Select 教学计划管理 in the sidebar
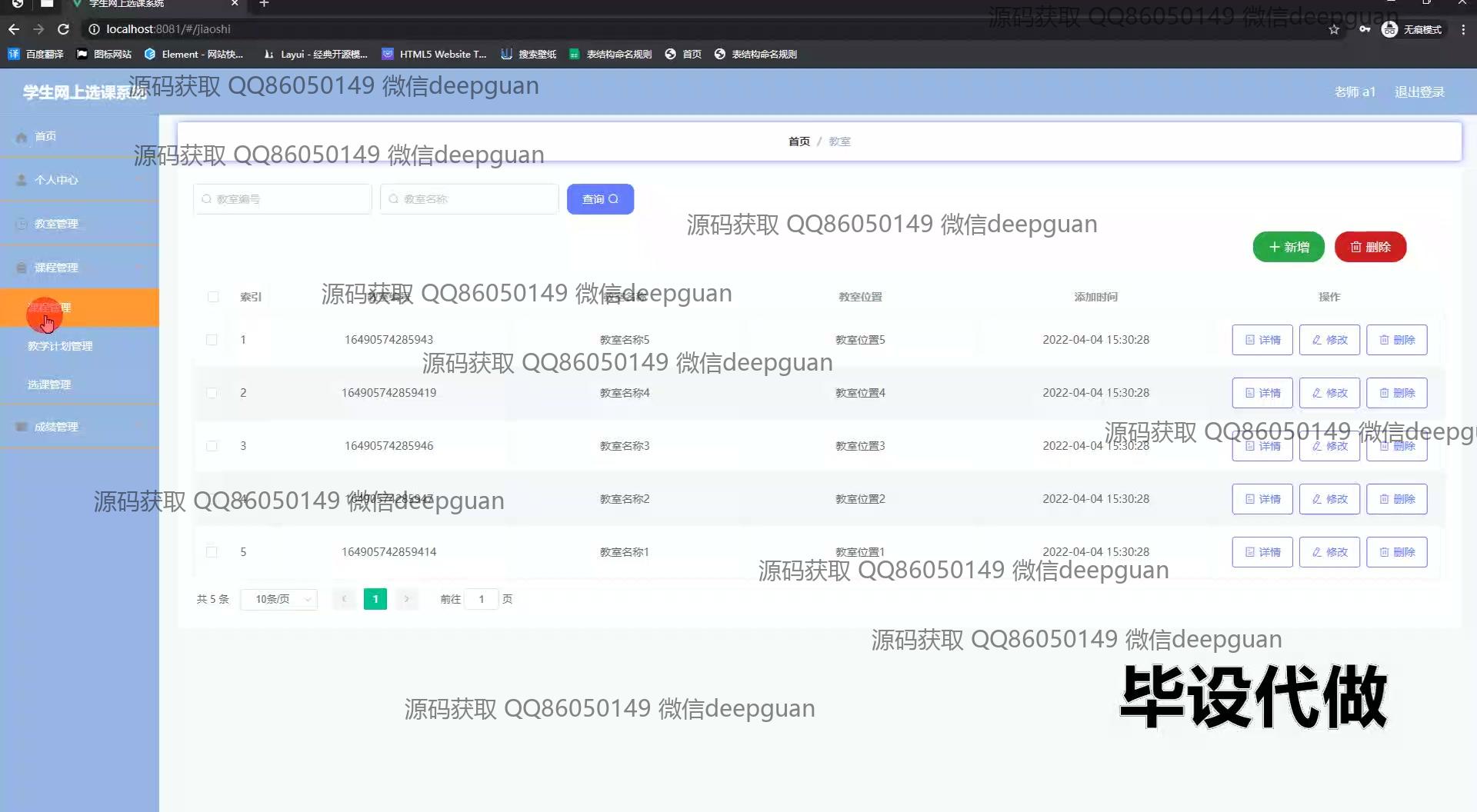This screenshot has width=1477, height=812. click(x=60, y=346)
